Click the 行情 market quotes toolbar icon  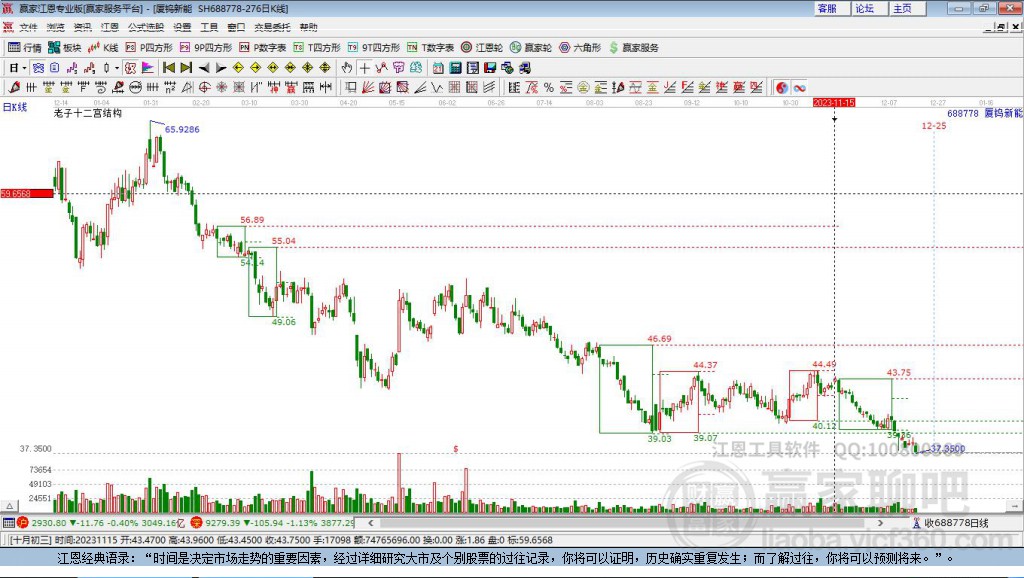point(25,48)
